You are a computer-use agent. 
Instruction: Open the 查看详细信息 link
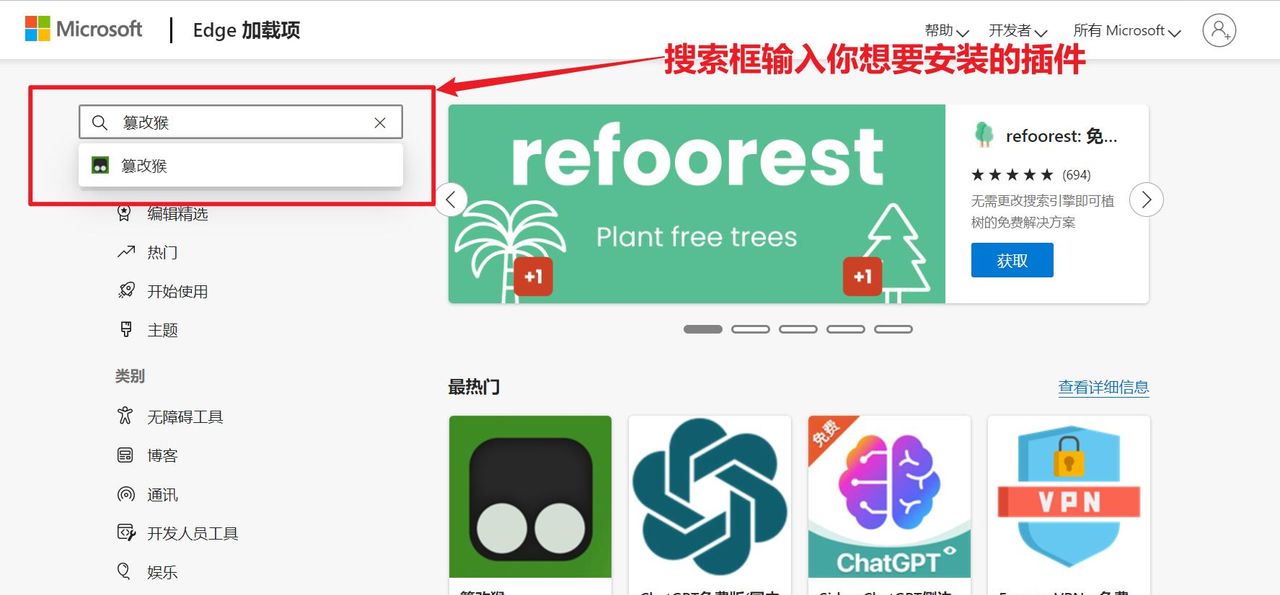coord(1104,387)
